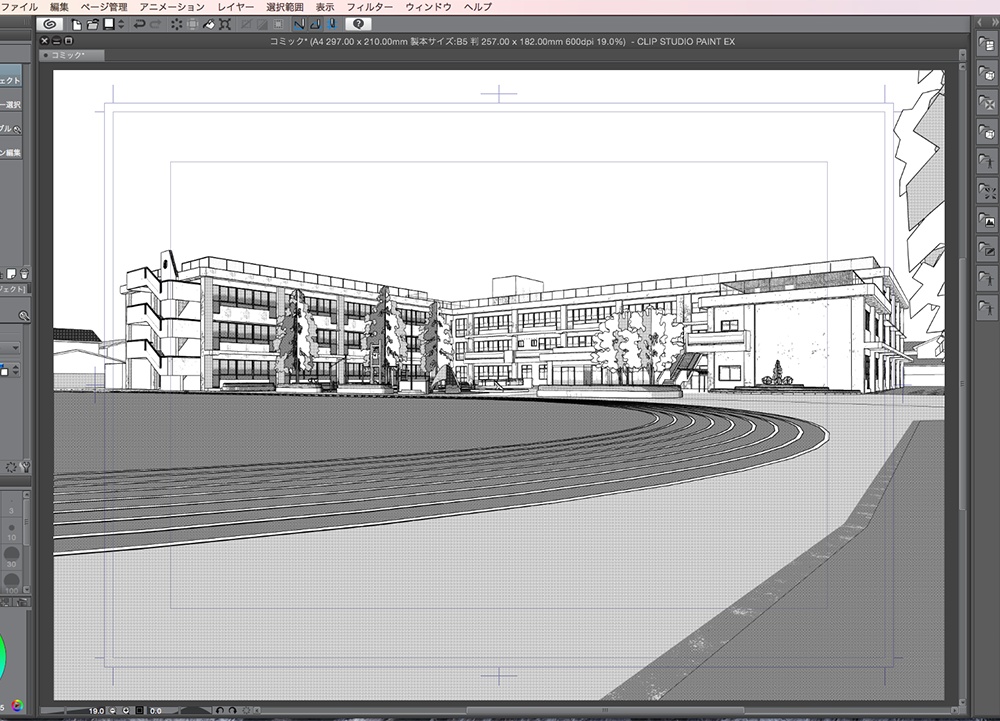Click the horizontal scrollbar at canvas bottom
Viewport: 1000px width, 721px height.
click(x=605, y=710)
